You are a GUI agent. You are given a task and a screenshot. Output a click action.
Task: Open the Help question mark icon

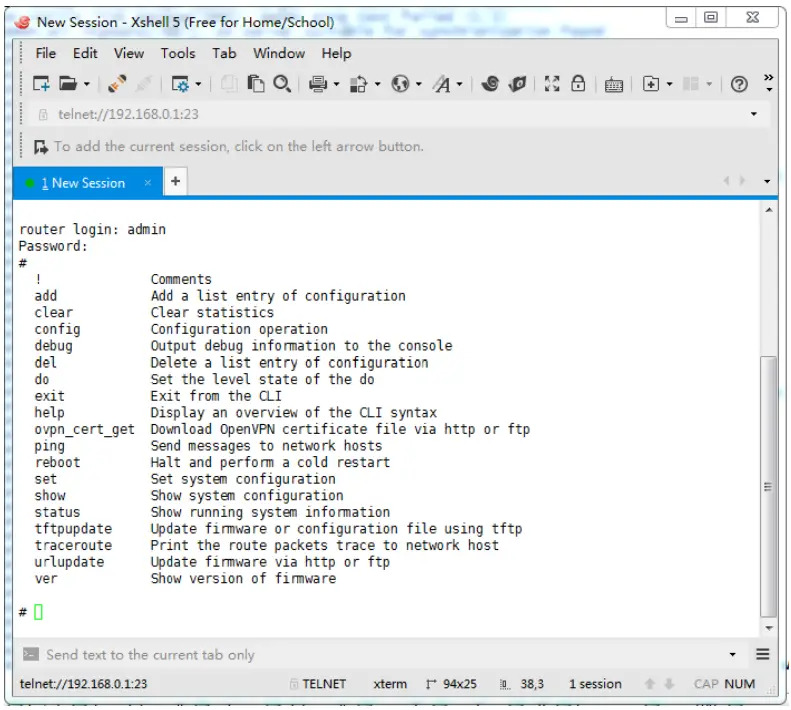click(739, 85)
